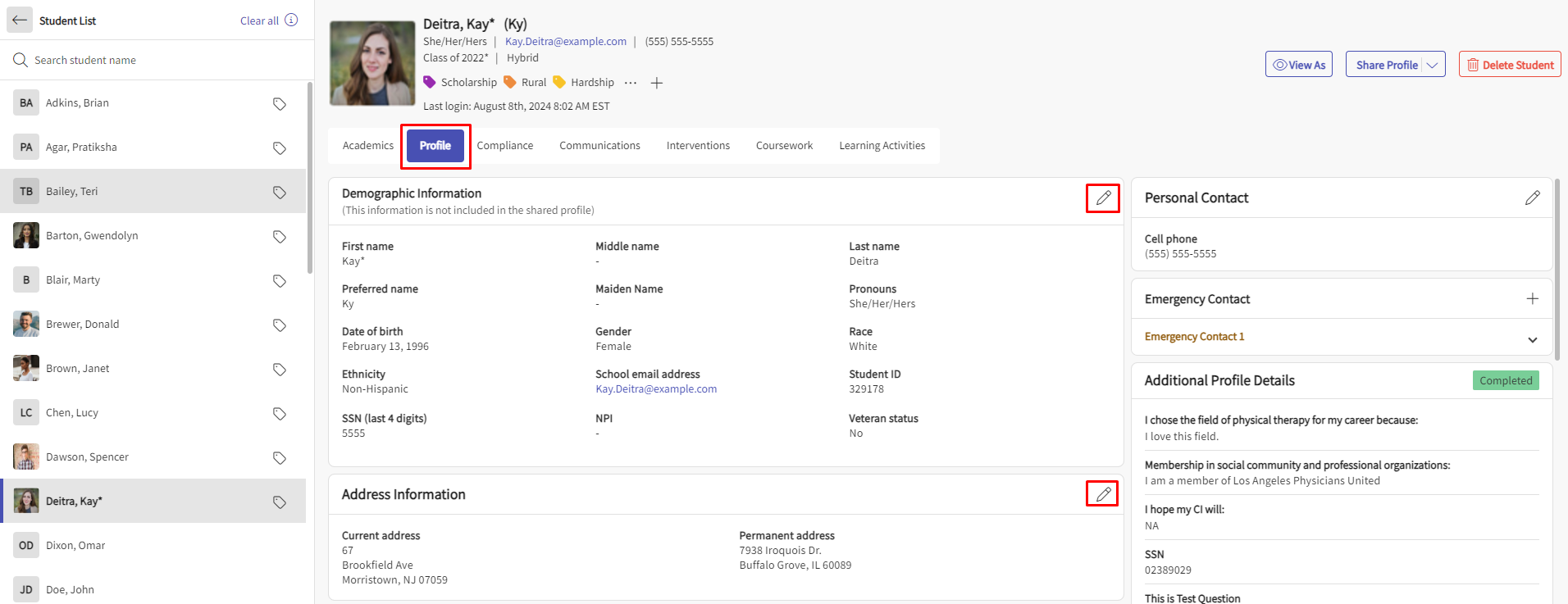Click the View As button
This screenshot has width=1568, height=604.
click(x=1298, y=65)
